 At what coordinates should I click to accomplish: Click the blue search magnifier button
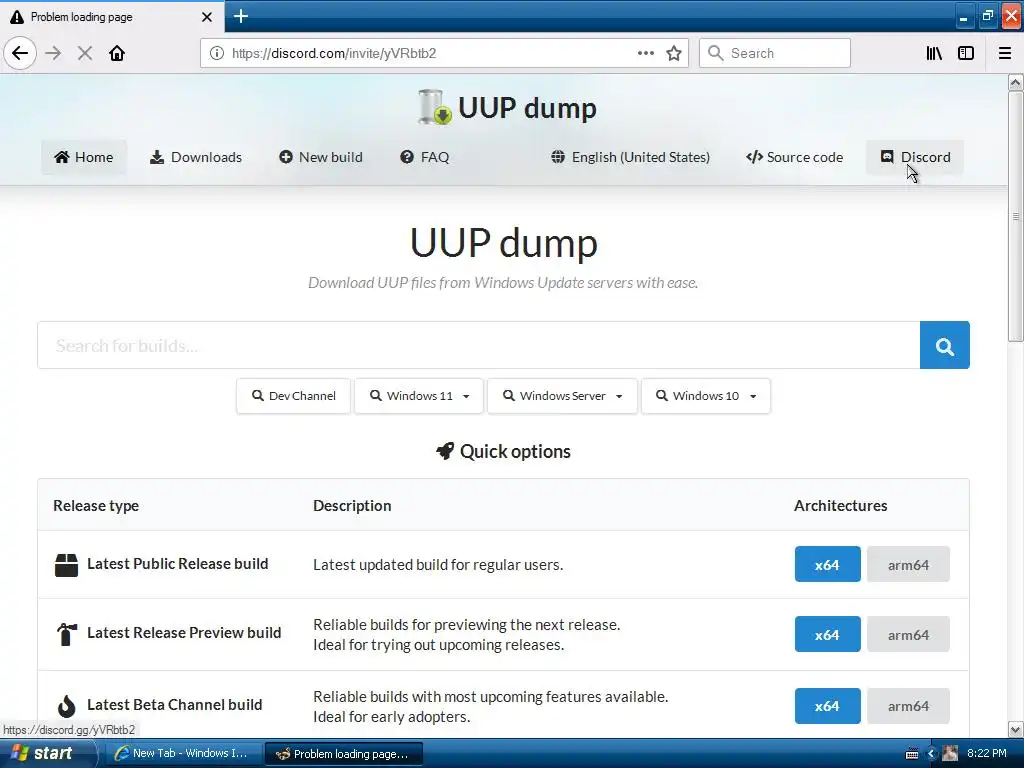tap(944, 345)
